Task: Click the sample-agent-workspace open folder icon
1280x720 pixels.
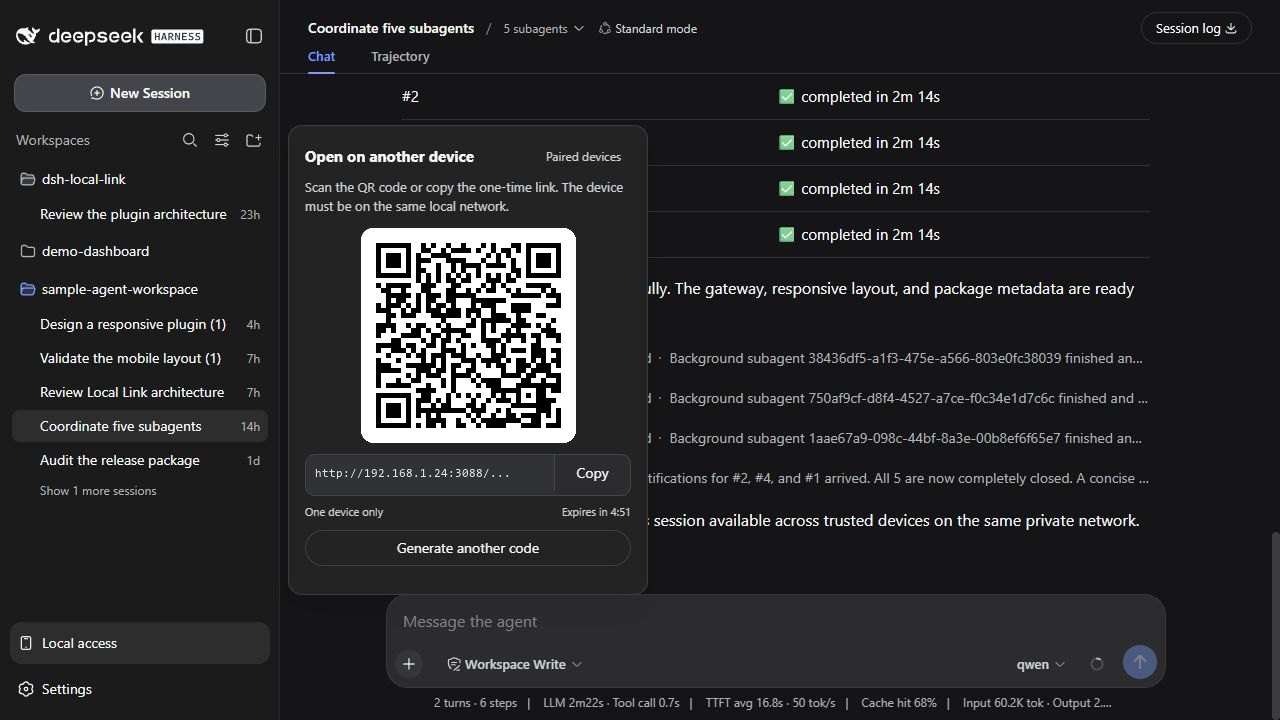Action: (x=28, y=289)
